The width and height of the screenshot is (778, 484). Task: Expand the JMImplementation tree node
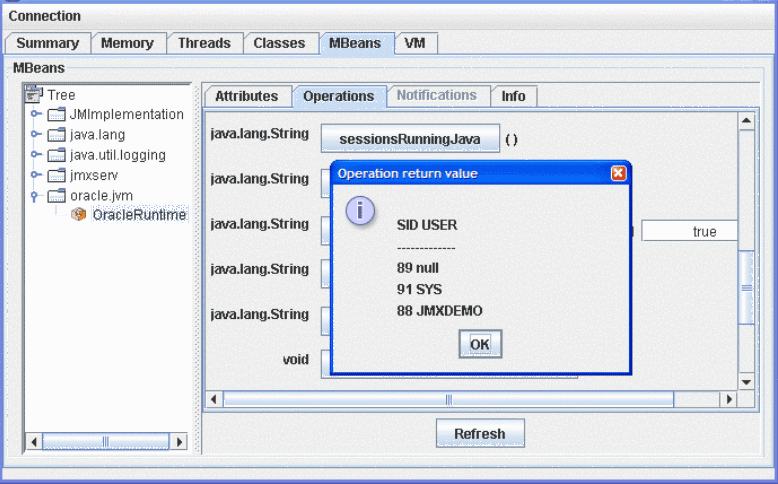pyautogui.click(x=35, y=114)
